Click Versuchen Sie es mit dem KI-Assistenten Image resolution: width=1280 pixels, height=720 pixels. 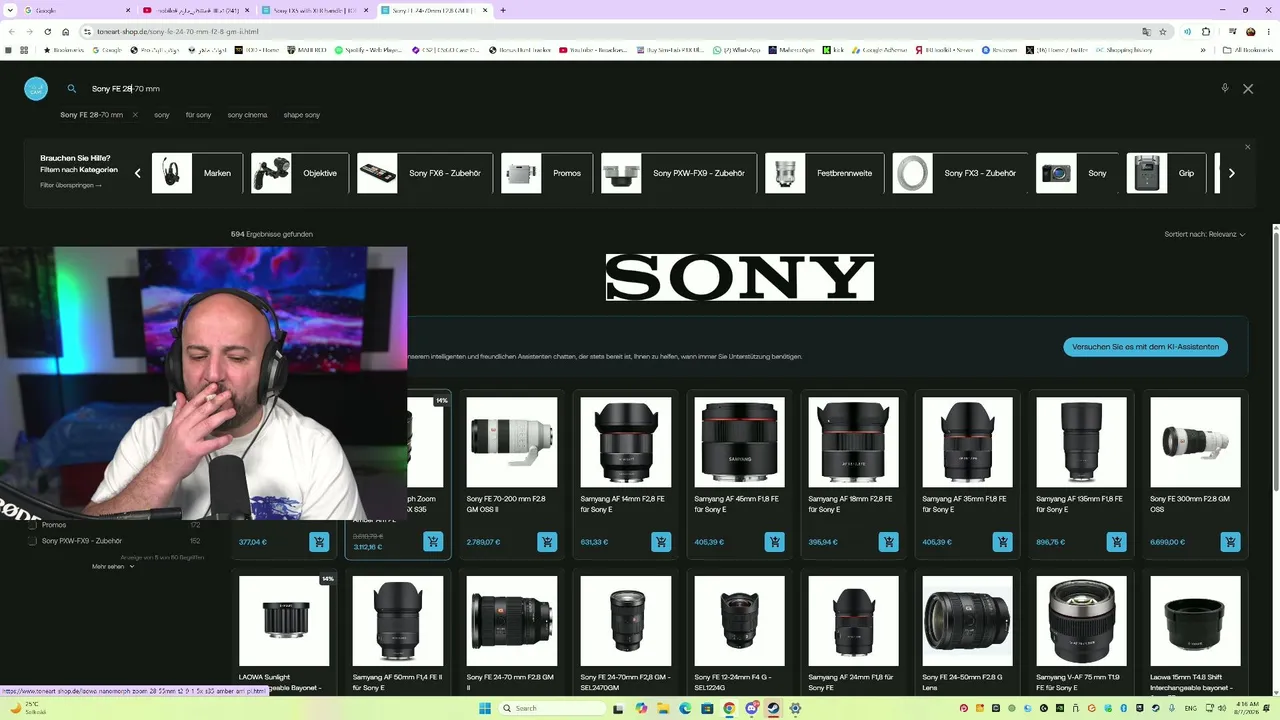click(1145, 347)
